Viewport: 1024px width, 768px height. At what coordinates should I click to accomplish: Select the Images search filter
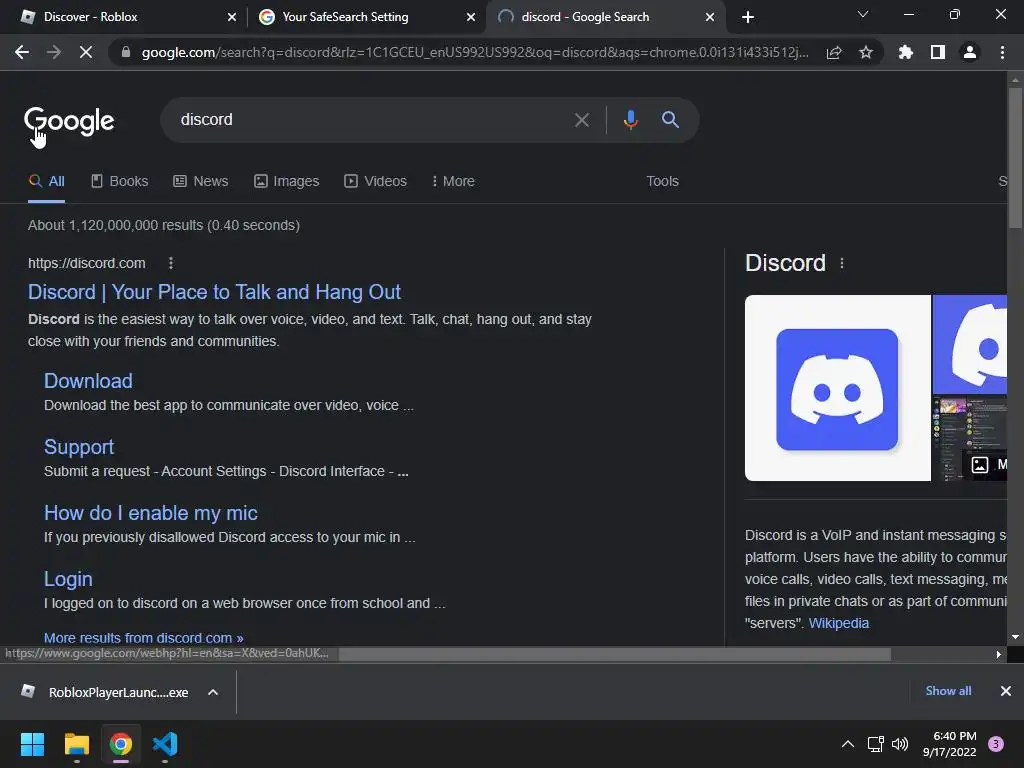(x=287, y=181)
